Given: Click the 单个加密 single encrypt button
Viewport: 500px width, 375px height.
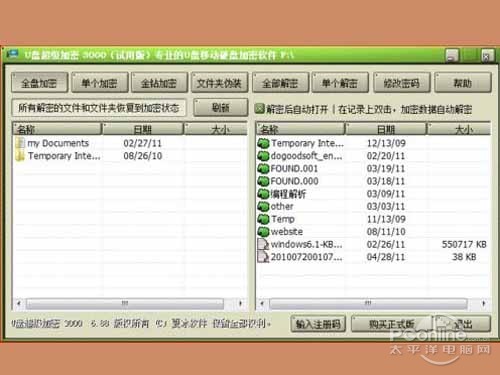Looking at the screenshot, I should (100, 83).
